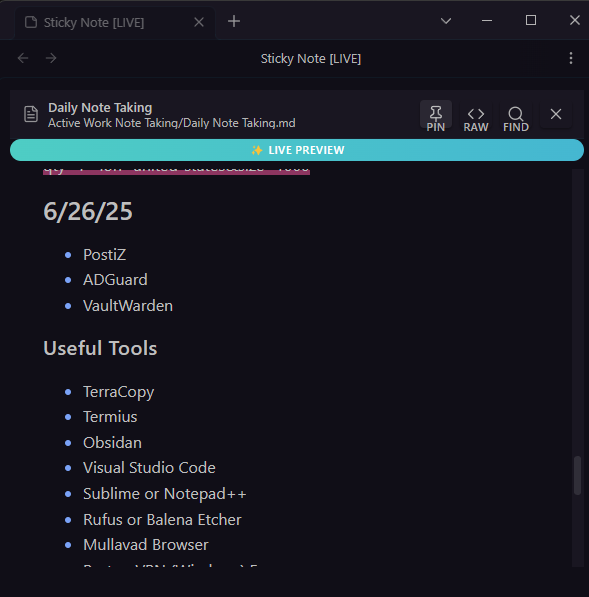Screen dimensions: 589x597
Task: Navigate back with the left arrow
Action: coord(23,58)
